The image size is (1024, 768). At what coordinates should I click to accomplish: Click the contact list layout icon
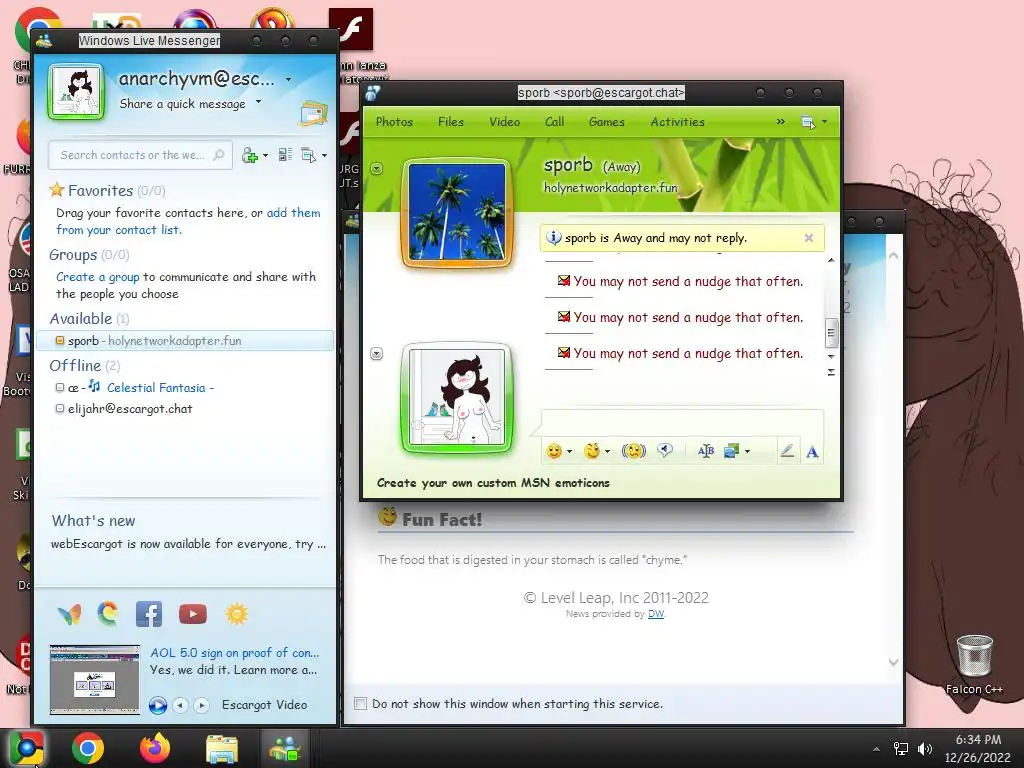(x=285, y=155)
